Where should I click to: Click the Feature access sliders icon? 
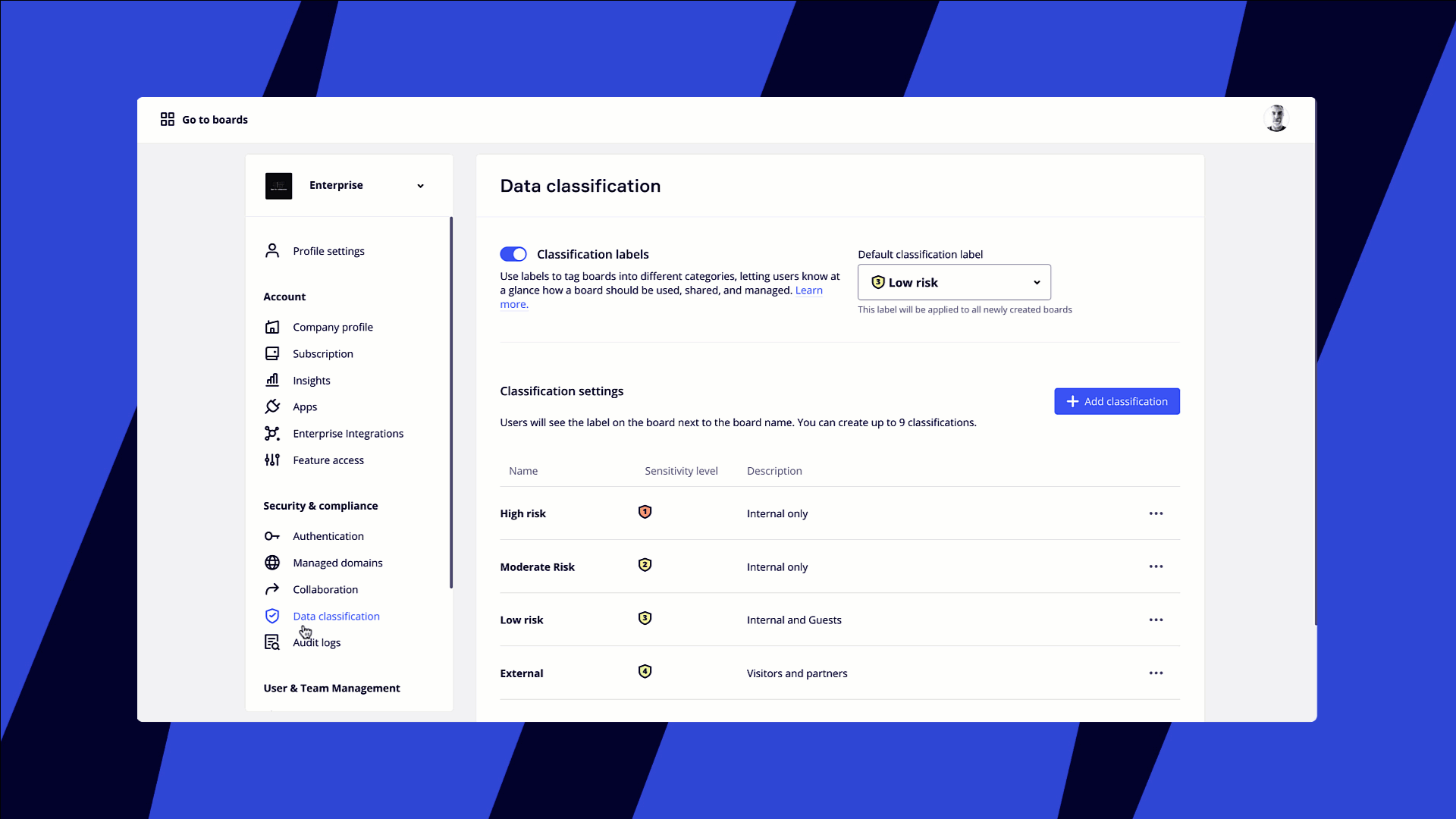point(272,460)
